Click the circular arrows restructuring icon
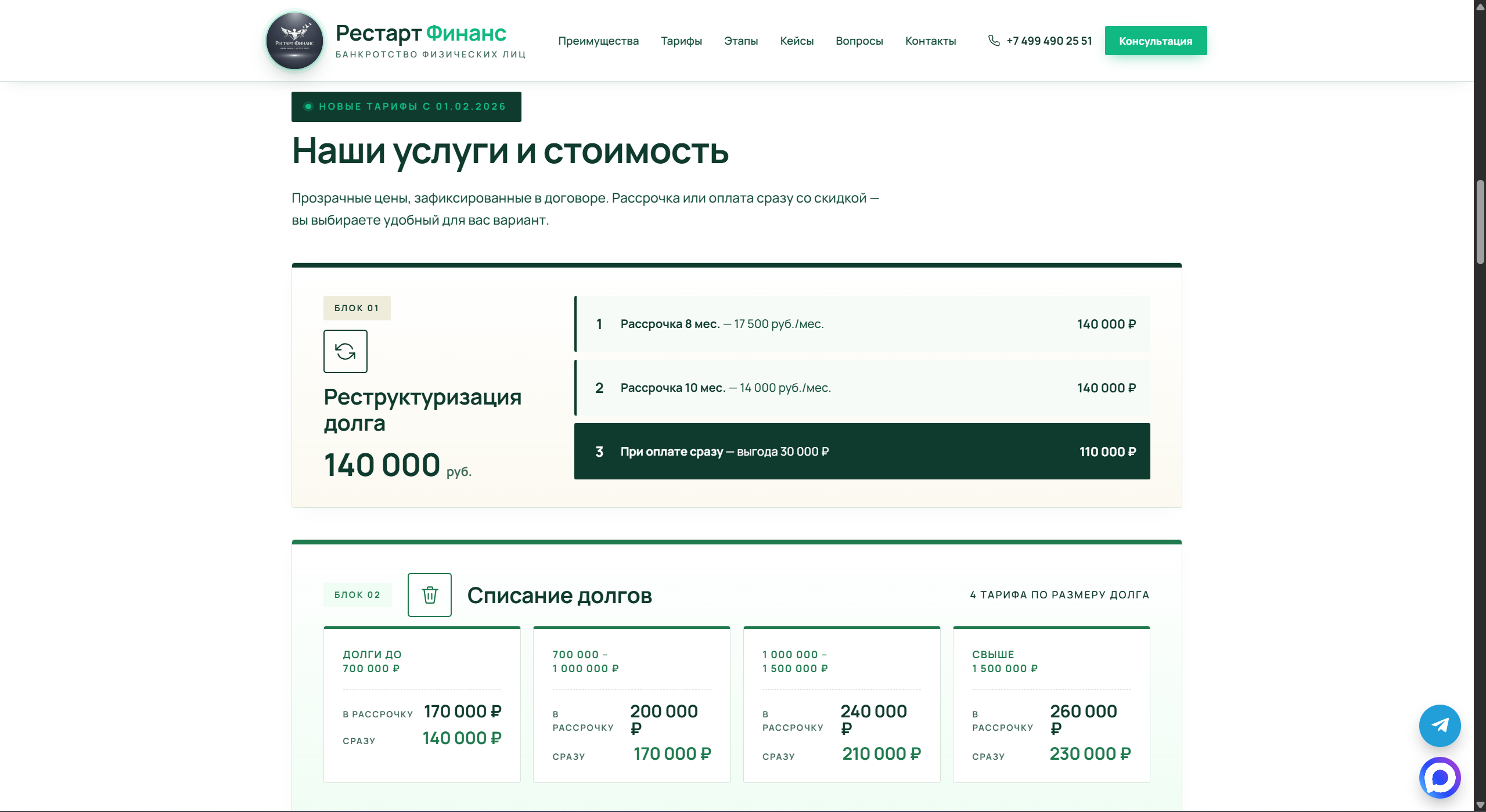 345,351
